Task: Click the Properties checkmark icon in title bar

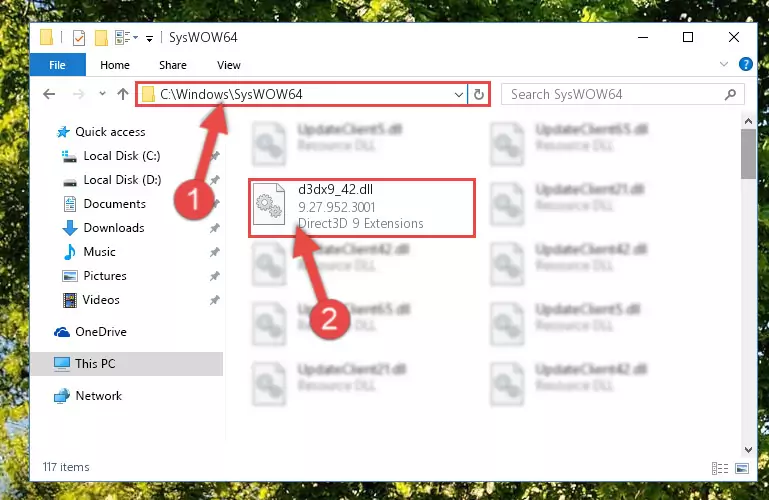Action: click(78, 38)
